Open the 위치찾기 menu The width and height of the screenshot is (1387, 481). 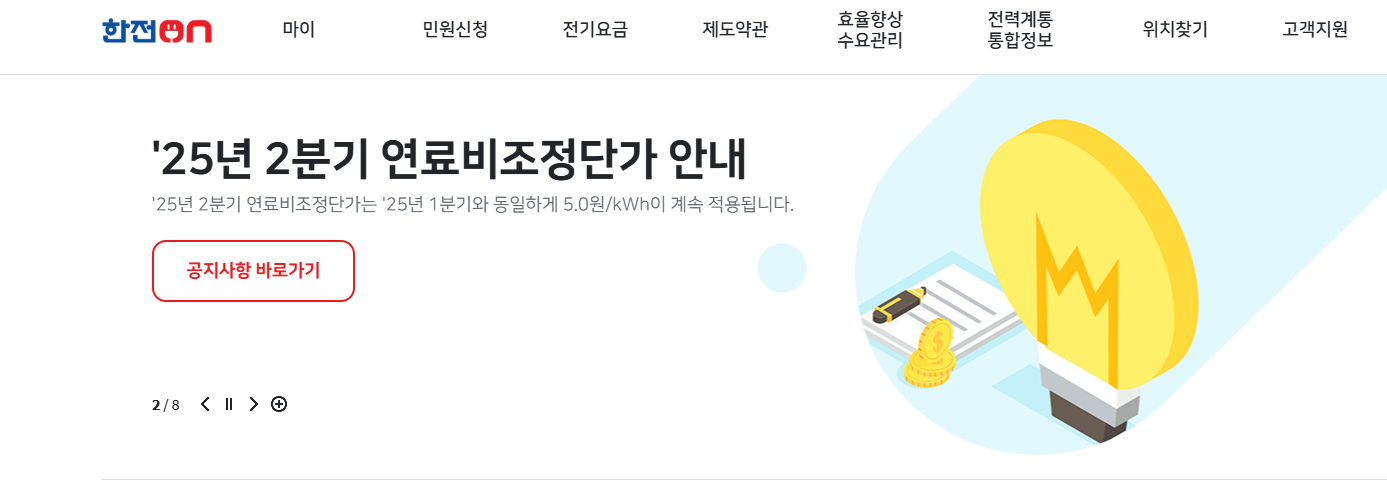(1175, 30)
